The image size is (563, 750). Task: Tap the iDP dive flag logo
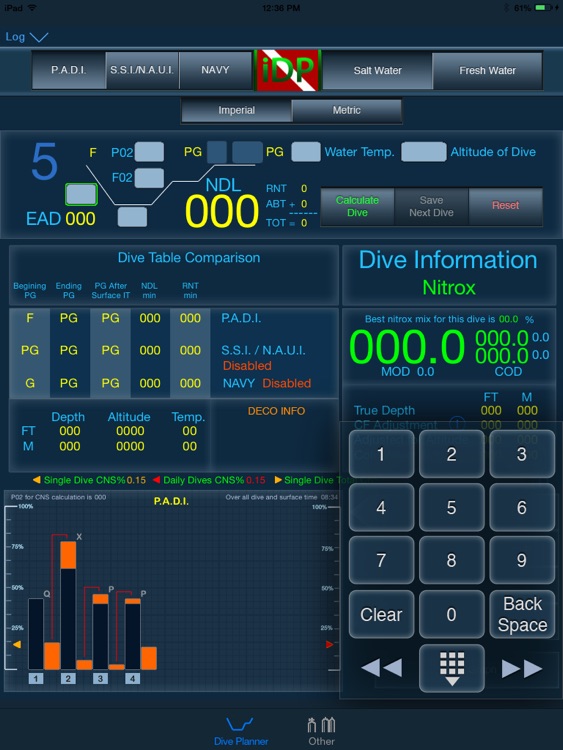click(x=287, y=70)
